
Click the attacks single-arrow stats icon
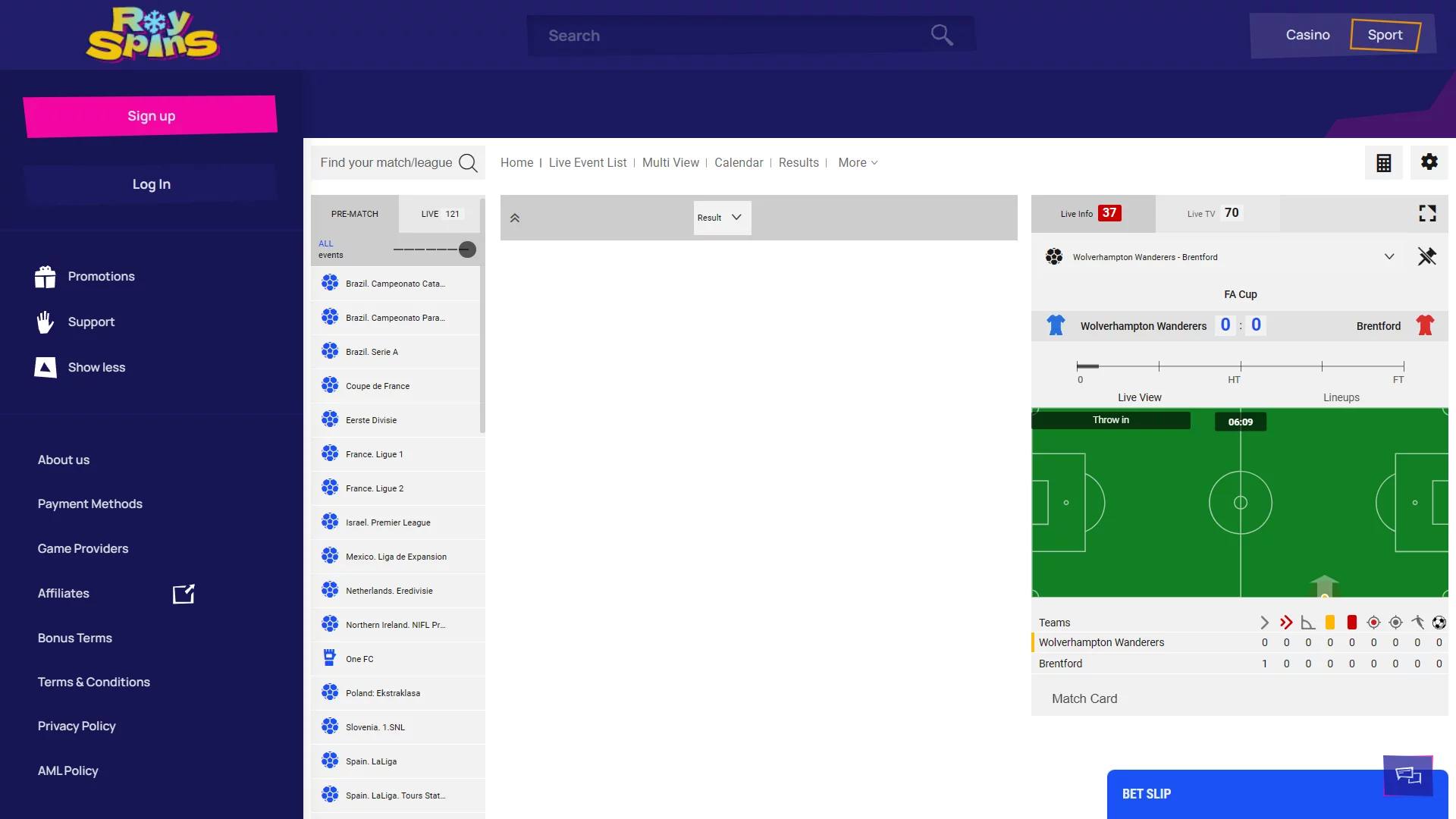[1264, 623]
